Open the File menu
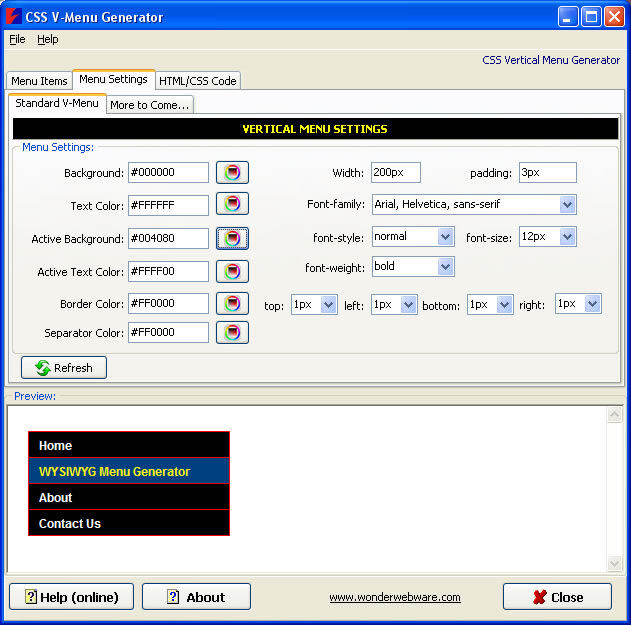This screenshot has width=631, height=625. (17, 39)
